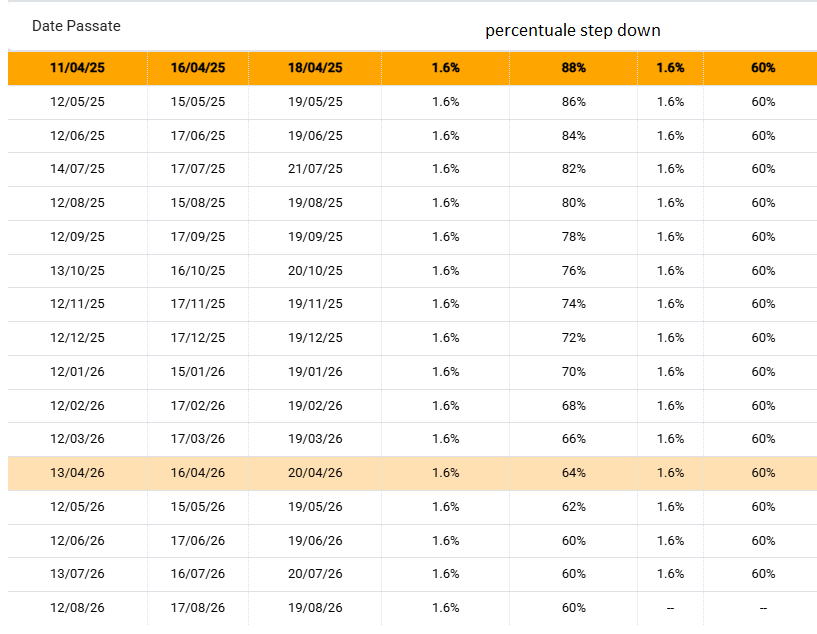Click the percentuale step down heading
This screenshot has width=817, height=634.
tap(573, 31)
